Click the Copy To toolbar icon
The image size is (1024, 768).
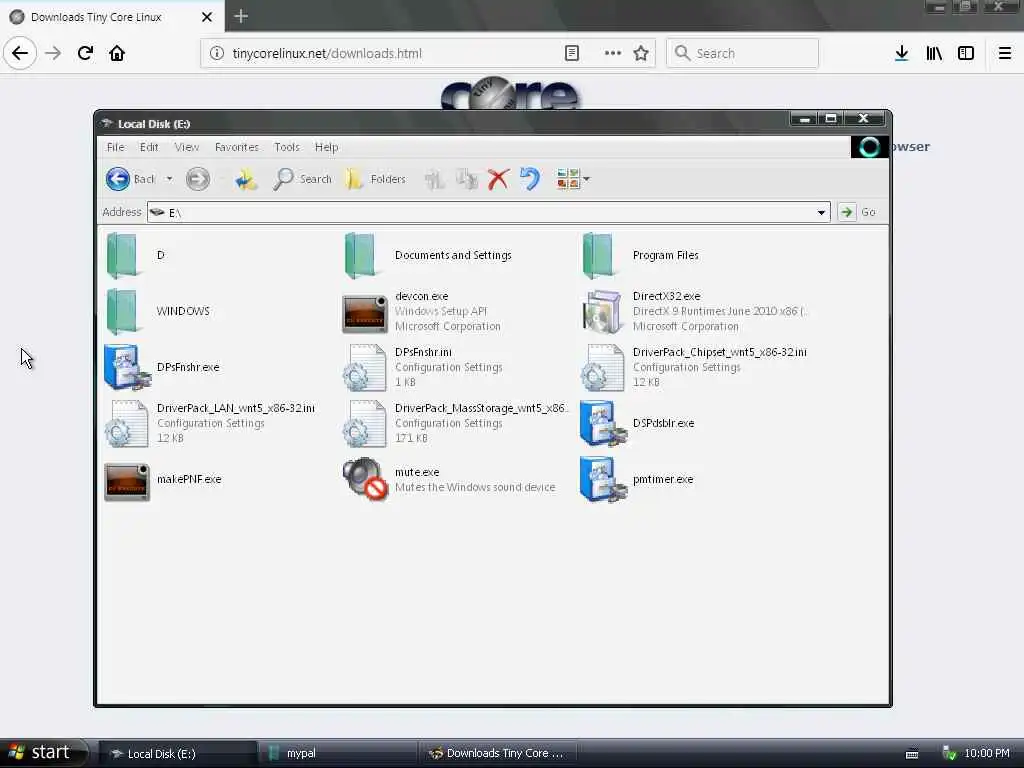[x=467, y=179]
